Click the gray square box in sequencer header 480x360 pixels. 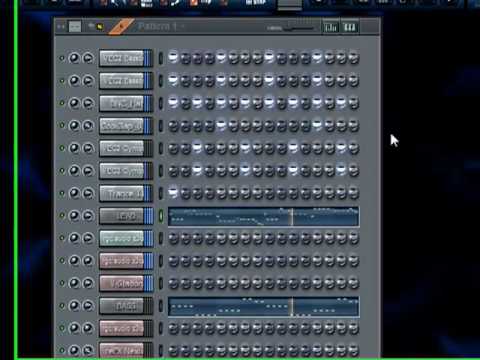tap(75, 26)
